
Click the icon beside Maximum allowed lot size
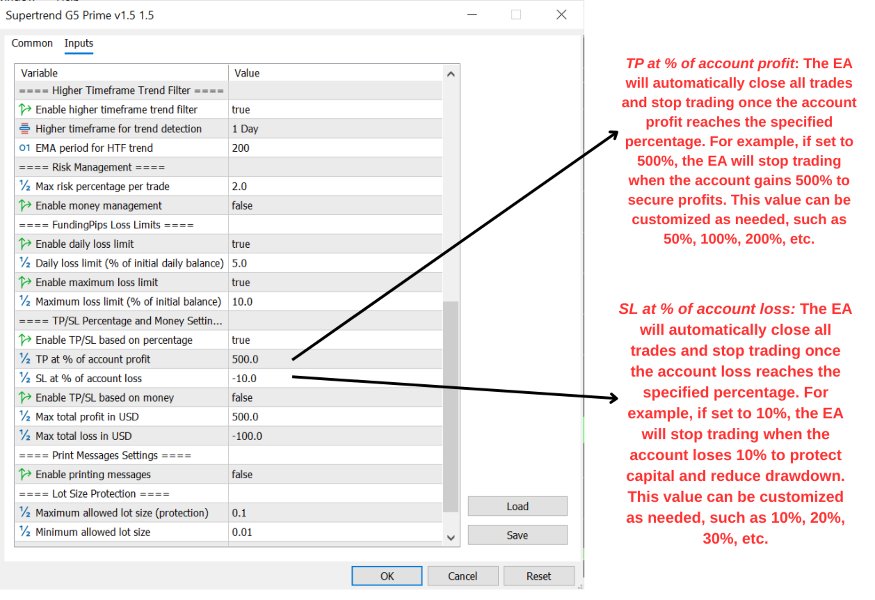[25, 513]
